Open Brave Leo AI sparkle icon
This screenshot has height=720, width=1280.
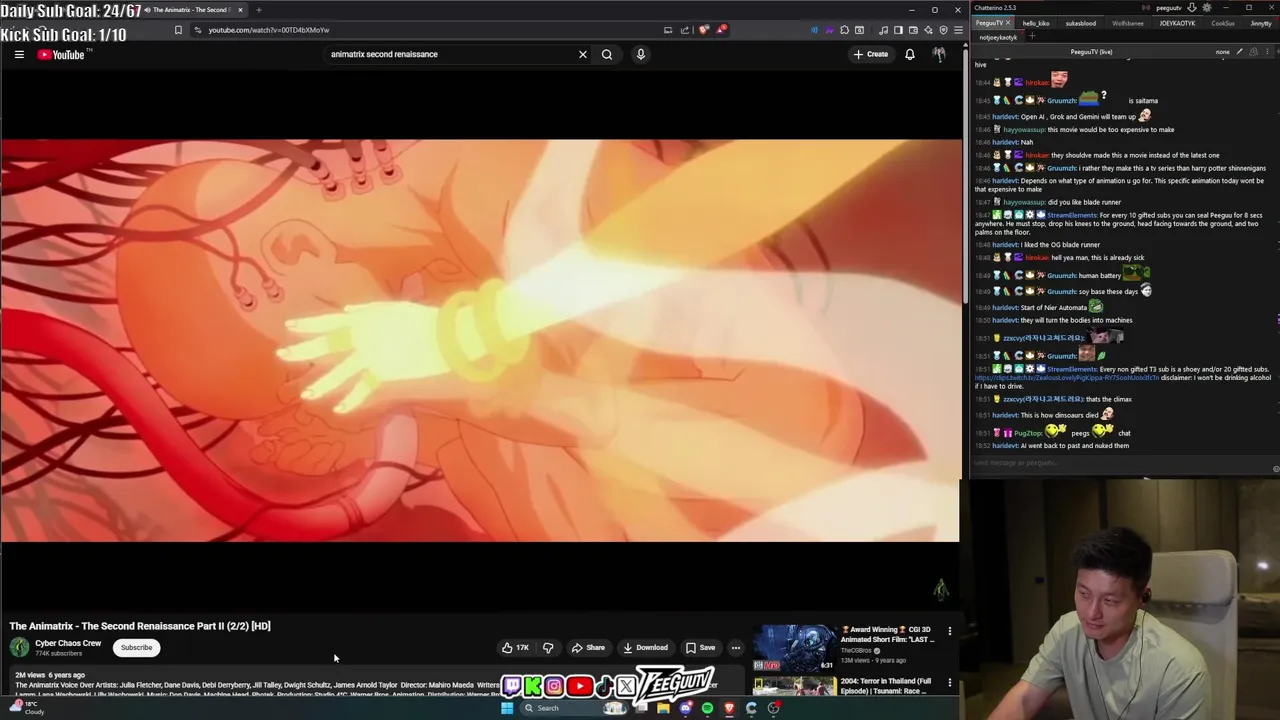928,30
